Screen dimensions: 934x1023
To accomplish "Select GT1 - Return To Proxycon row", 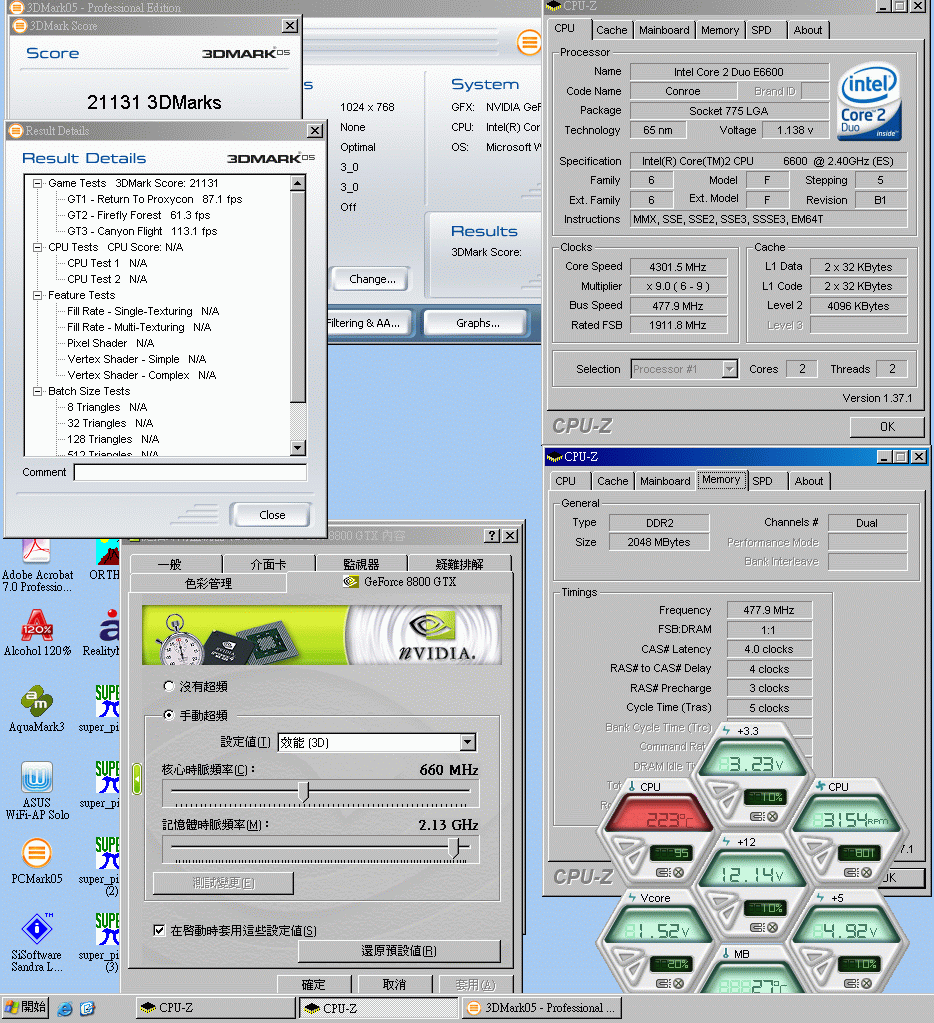I will [155, 200].
